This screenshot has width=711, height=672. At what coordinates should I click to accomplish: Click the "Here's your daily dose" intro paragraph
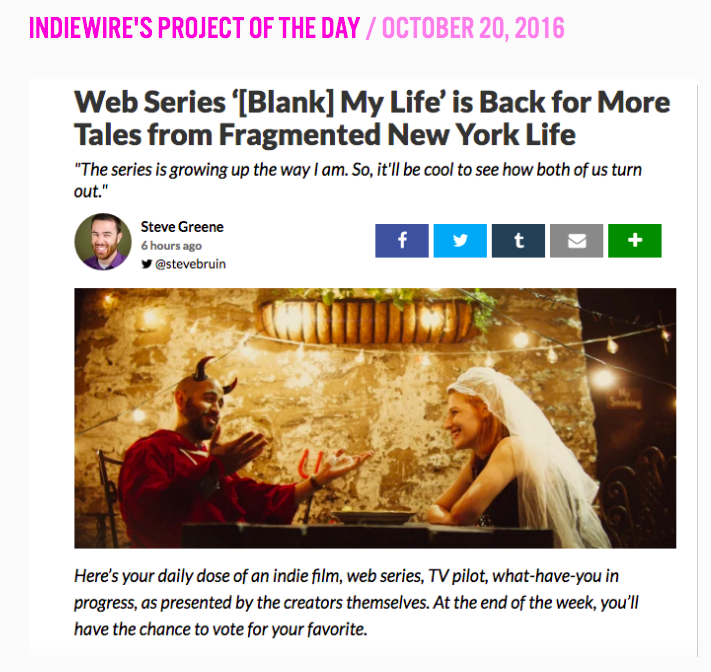click(356, 603)
